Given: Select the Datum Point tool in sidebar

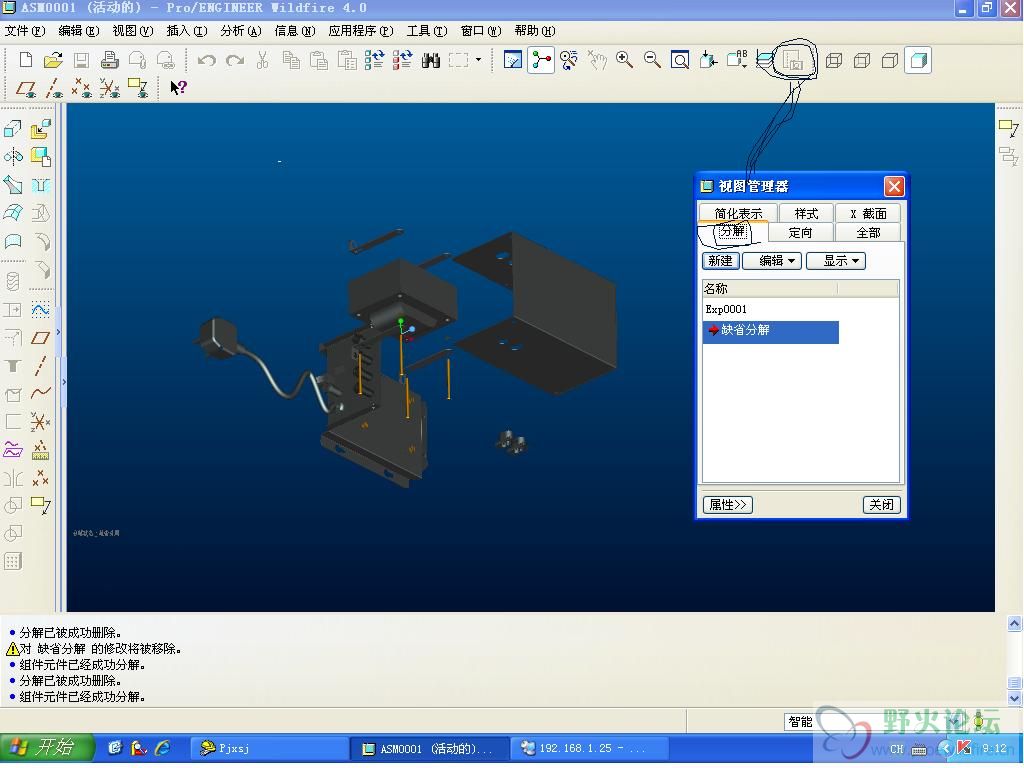Looking at the screenshot, I should point(40,478).
